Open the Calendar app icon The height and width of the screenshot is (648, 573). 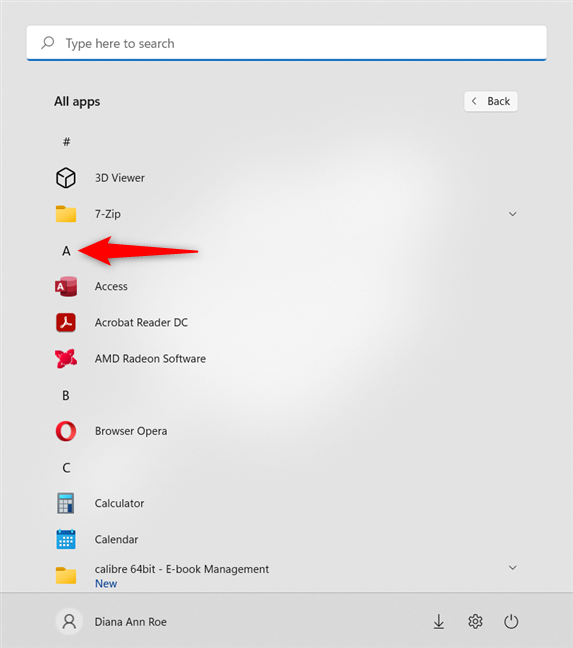(66, 539)
